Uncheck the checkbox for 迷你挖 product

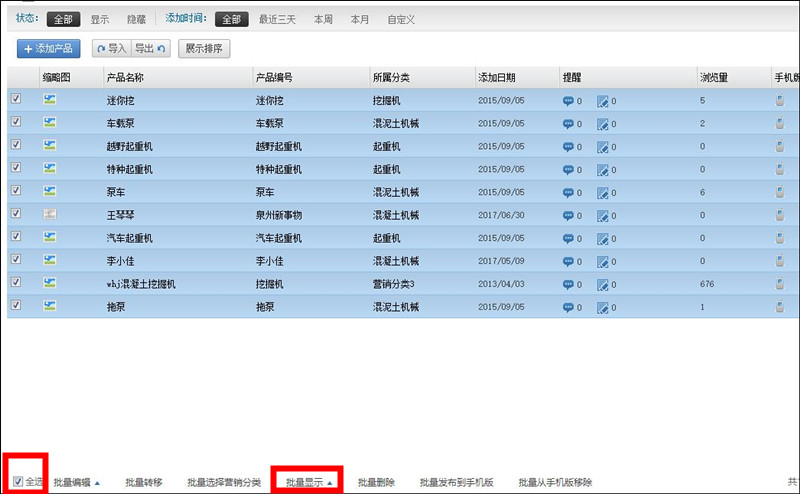click(16, 100)
